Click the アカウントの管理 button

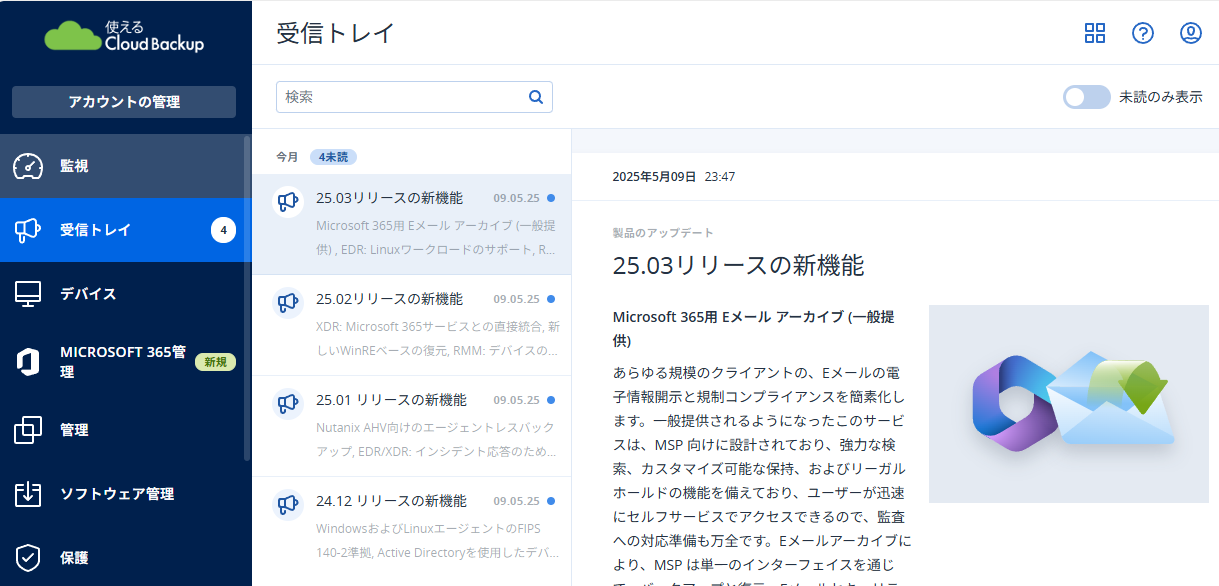tap(124, 102)
